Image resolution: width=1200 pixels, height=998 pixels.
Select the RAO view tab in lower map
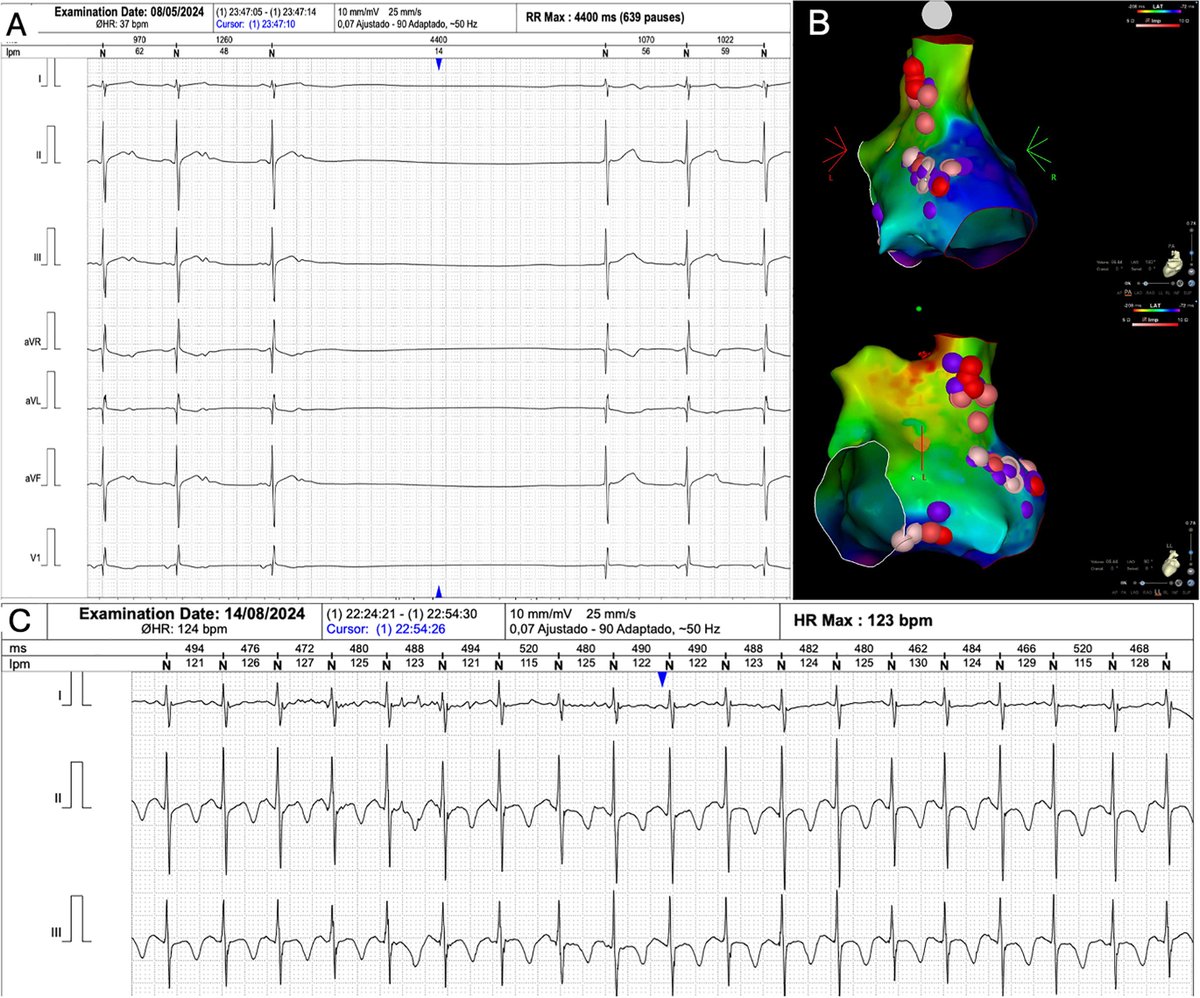1147,593
